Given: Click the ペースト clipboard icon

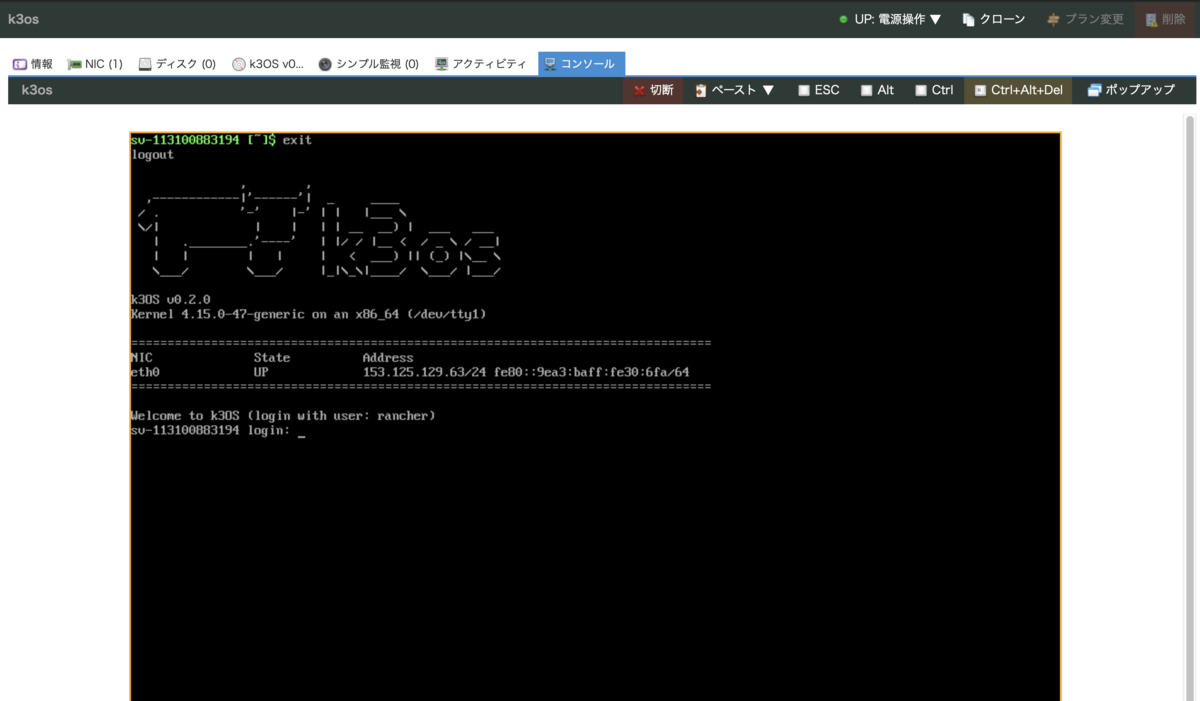Looking at the screenshot, I should coord(701,90).
